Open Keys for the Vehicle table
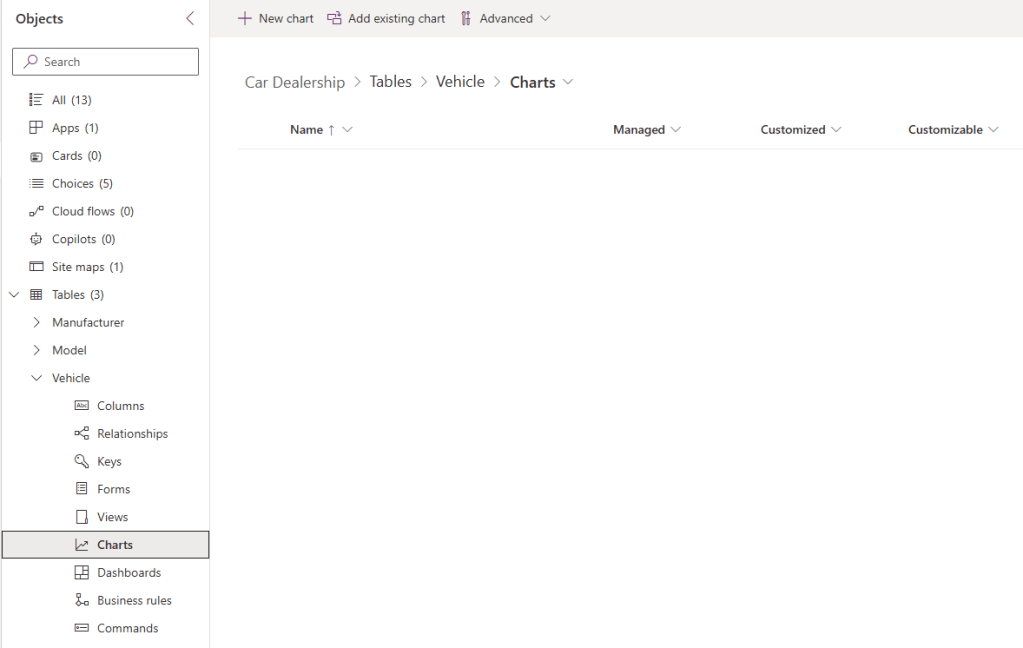The image size is (1023, 648). pos(82,461)
